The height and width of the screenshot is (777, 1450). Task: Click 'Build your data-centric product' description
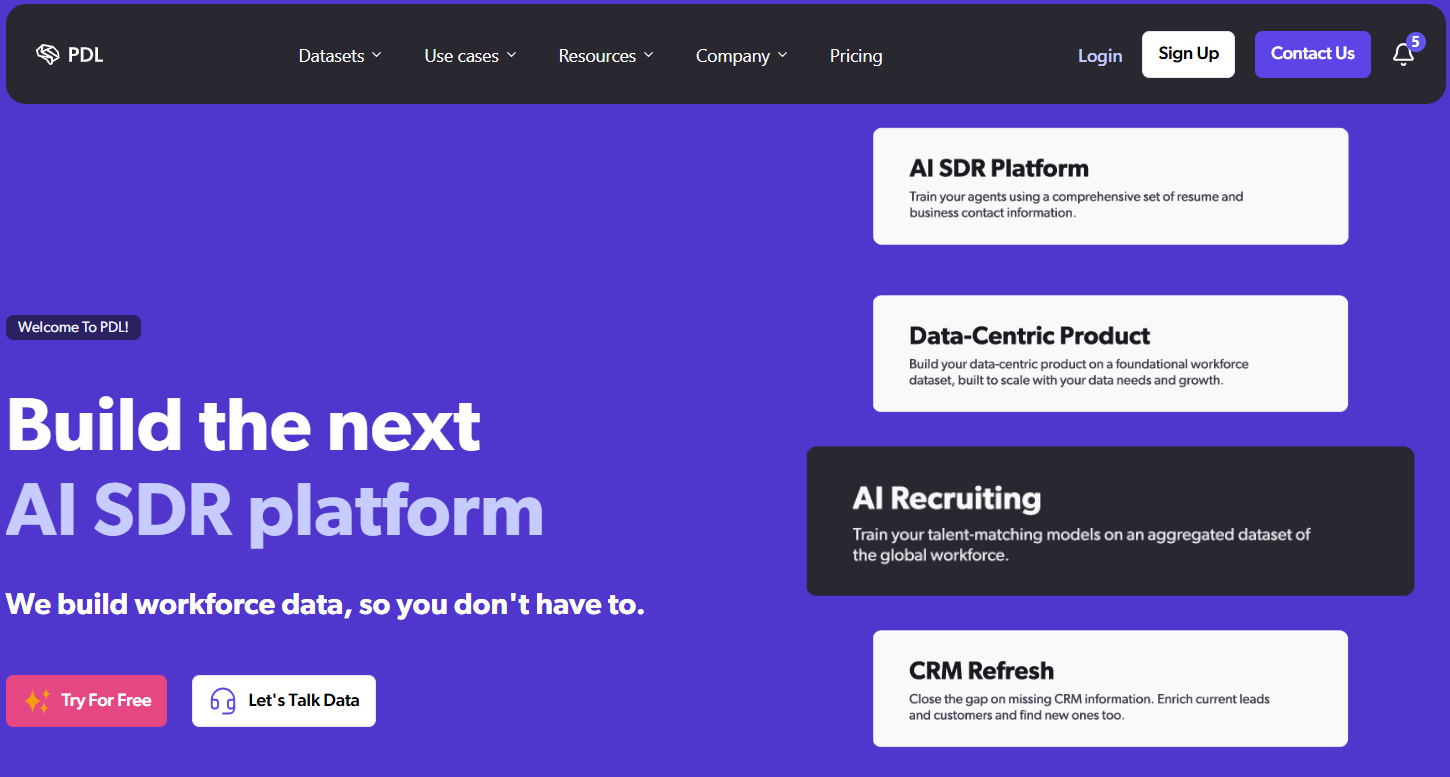[x=1079, y=372]
